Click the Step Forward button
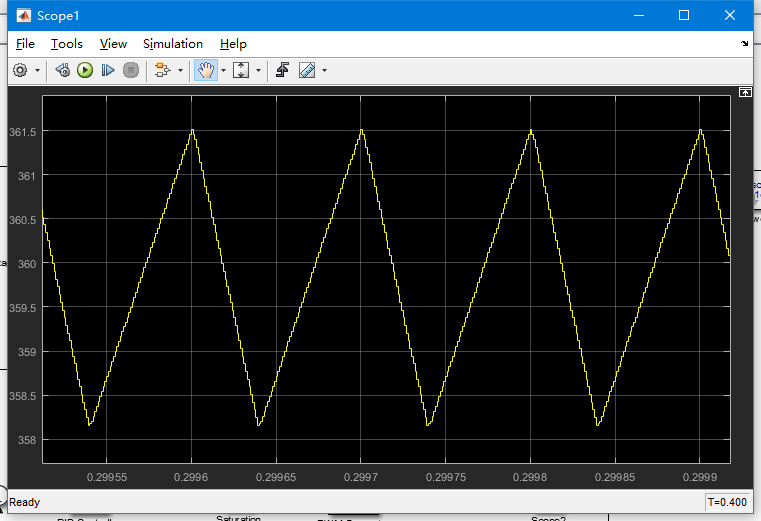 pyautogui.click(x=108, y=71)
